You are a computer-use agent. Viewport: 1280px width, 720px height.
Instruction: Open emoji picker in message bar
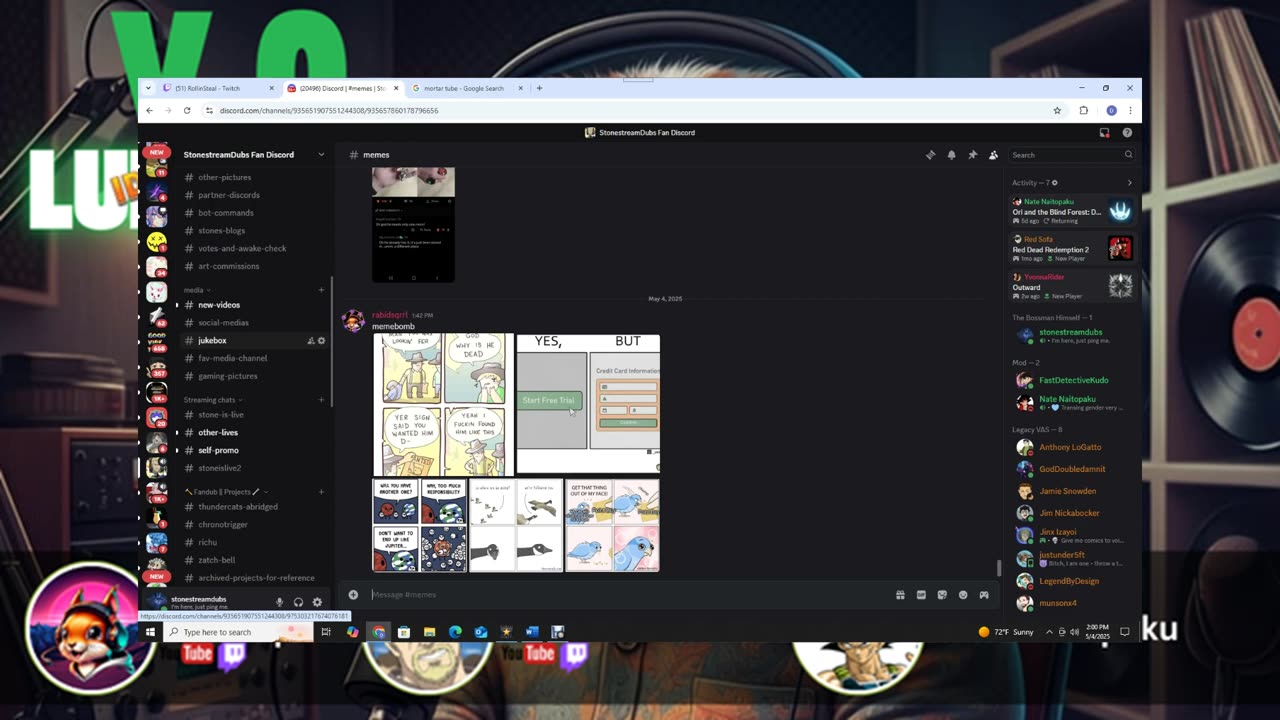pos(963,595)
